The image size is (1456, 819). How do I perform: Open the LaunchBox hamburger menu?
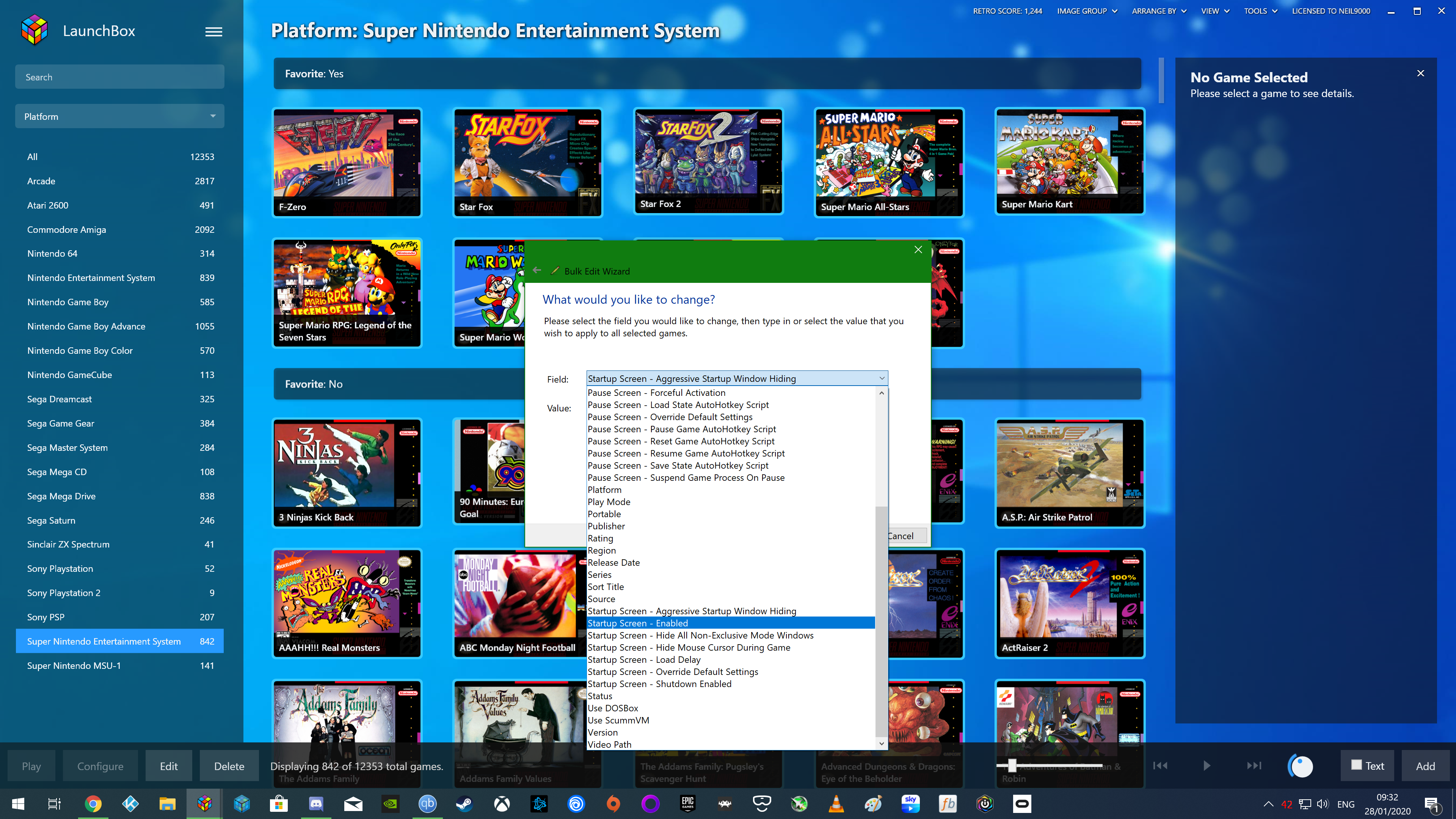[x=213, y=31]
